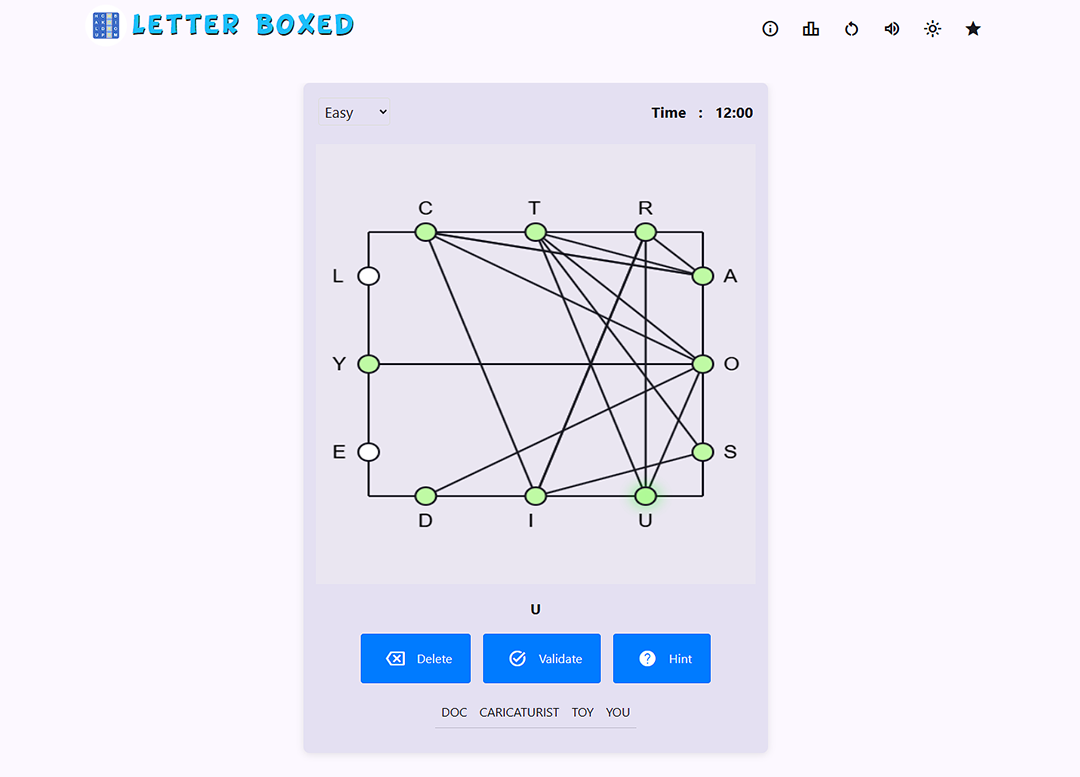The height and width of the screenshot is (777, 1080).
Task: Select the letter Y node
Action: 368,364
